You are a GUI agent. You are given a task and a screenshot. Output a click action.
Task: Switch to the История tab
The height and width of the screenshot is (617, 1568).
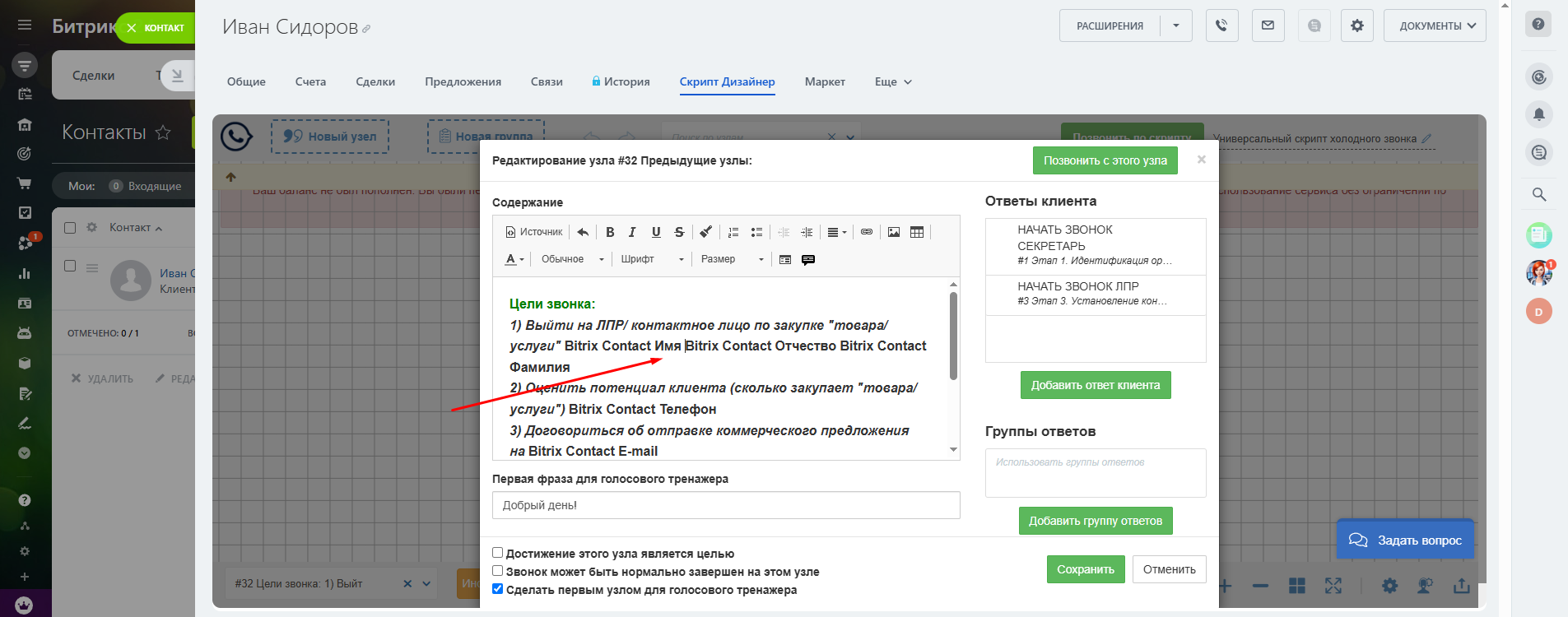[x=621, y=81]
